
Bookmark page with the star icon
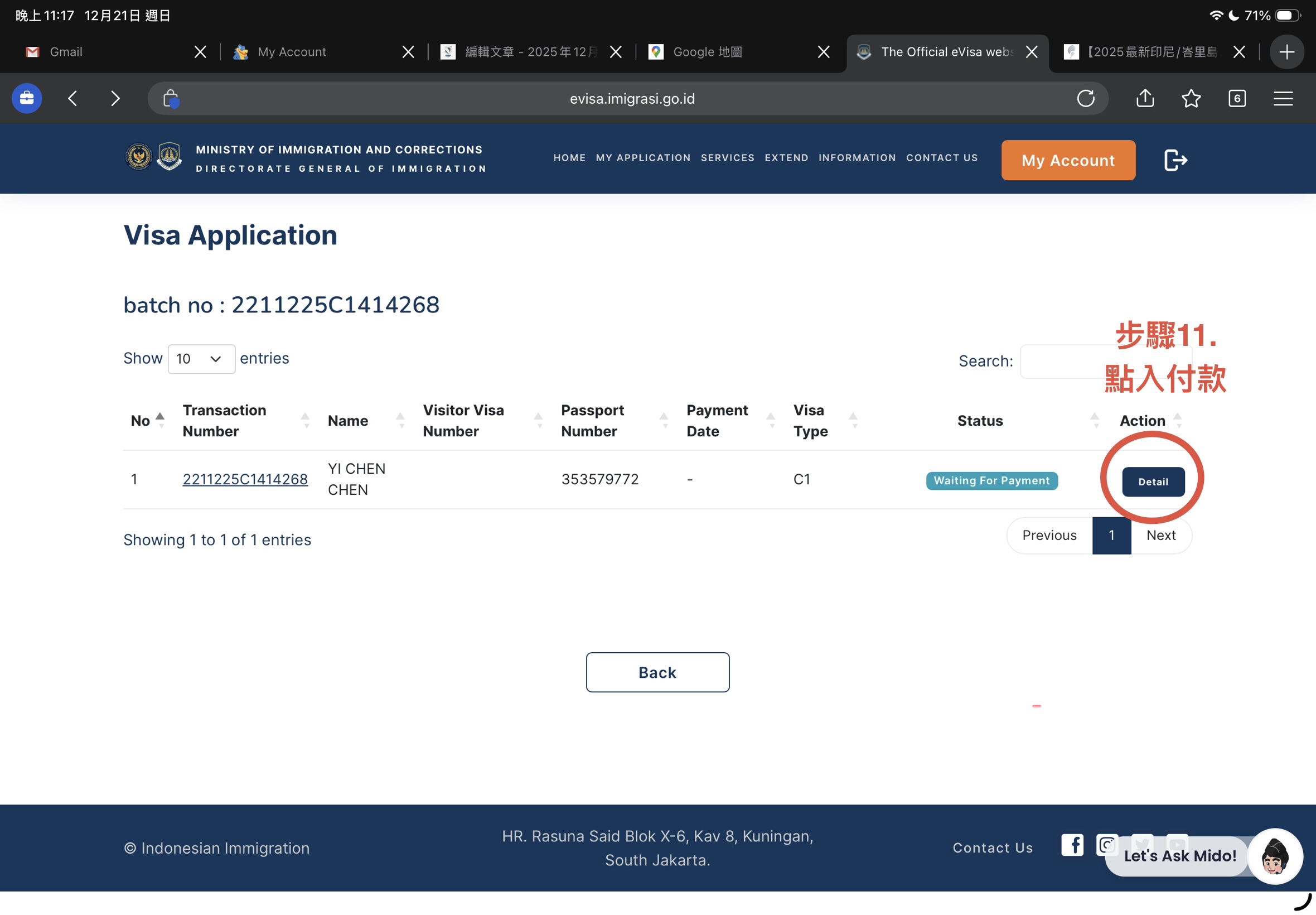point(1191,99)
